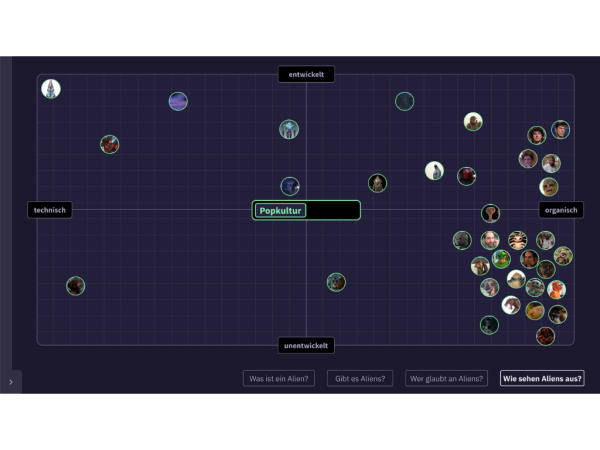Select the E.T. alien thumbnail on the axis
Image resolution: width=600 pixels, height=450 pixels.
(x=491, y=213)
